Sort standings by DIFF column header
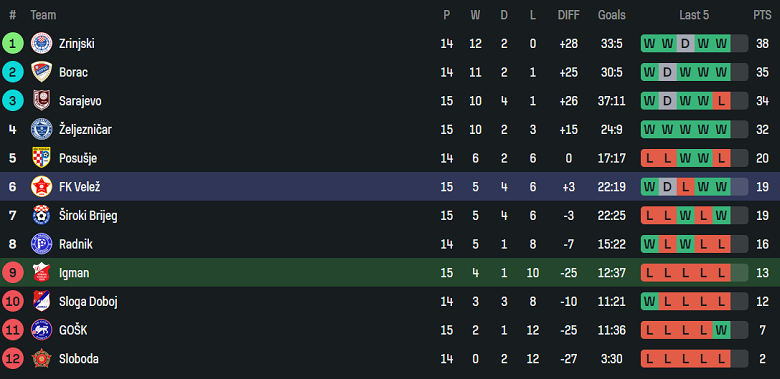780x379 pixels. 568,15
